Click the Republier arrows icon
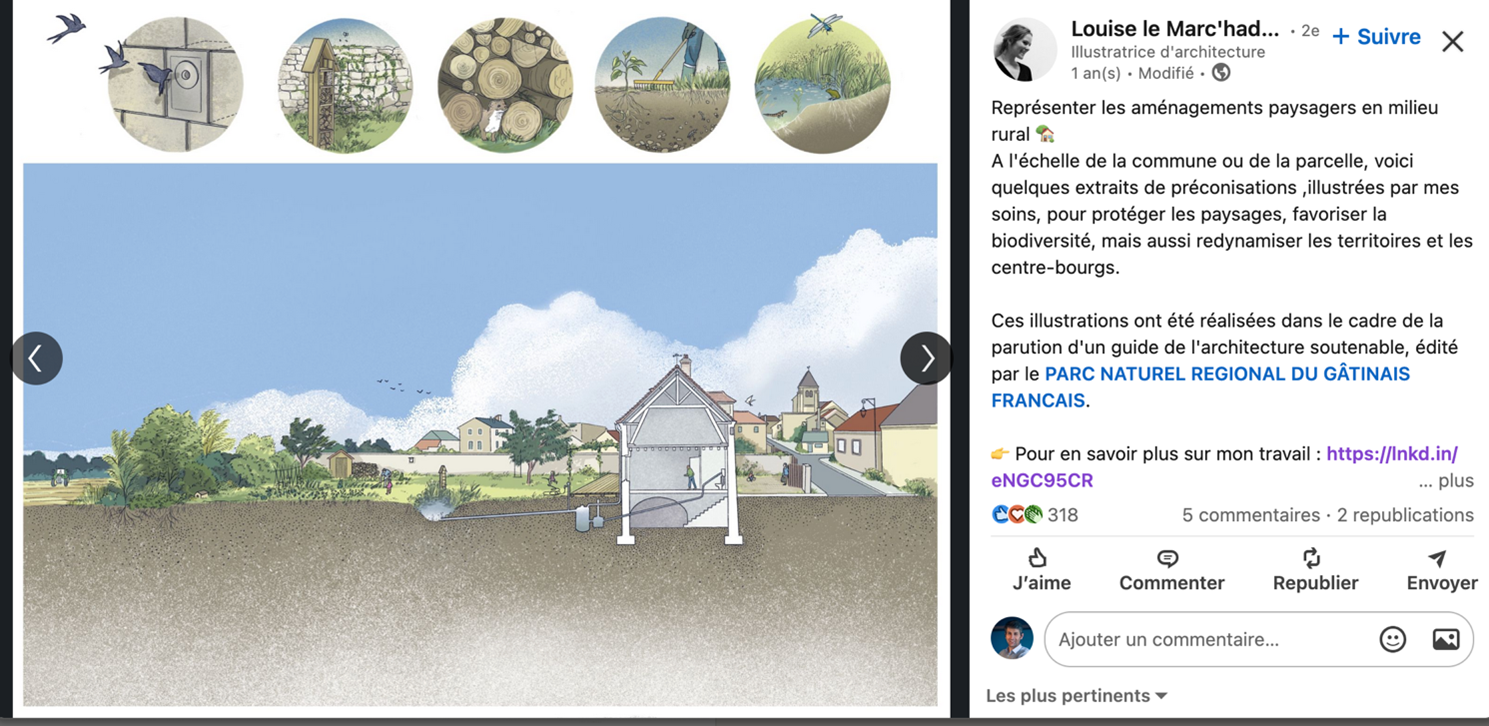The height and width of the screenshot is (726, 1489). click(x=1312, y=558)
